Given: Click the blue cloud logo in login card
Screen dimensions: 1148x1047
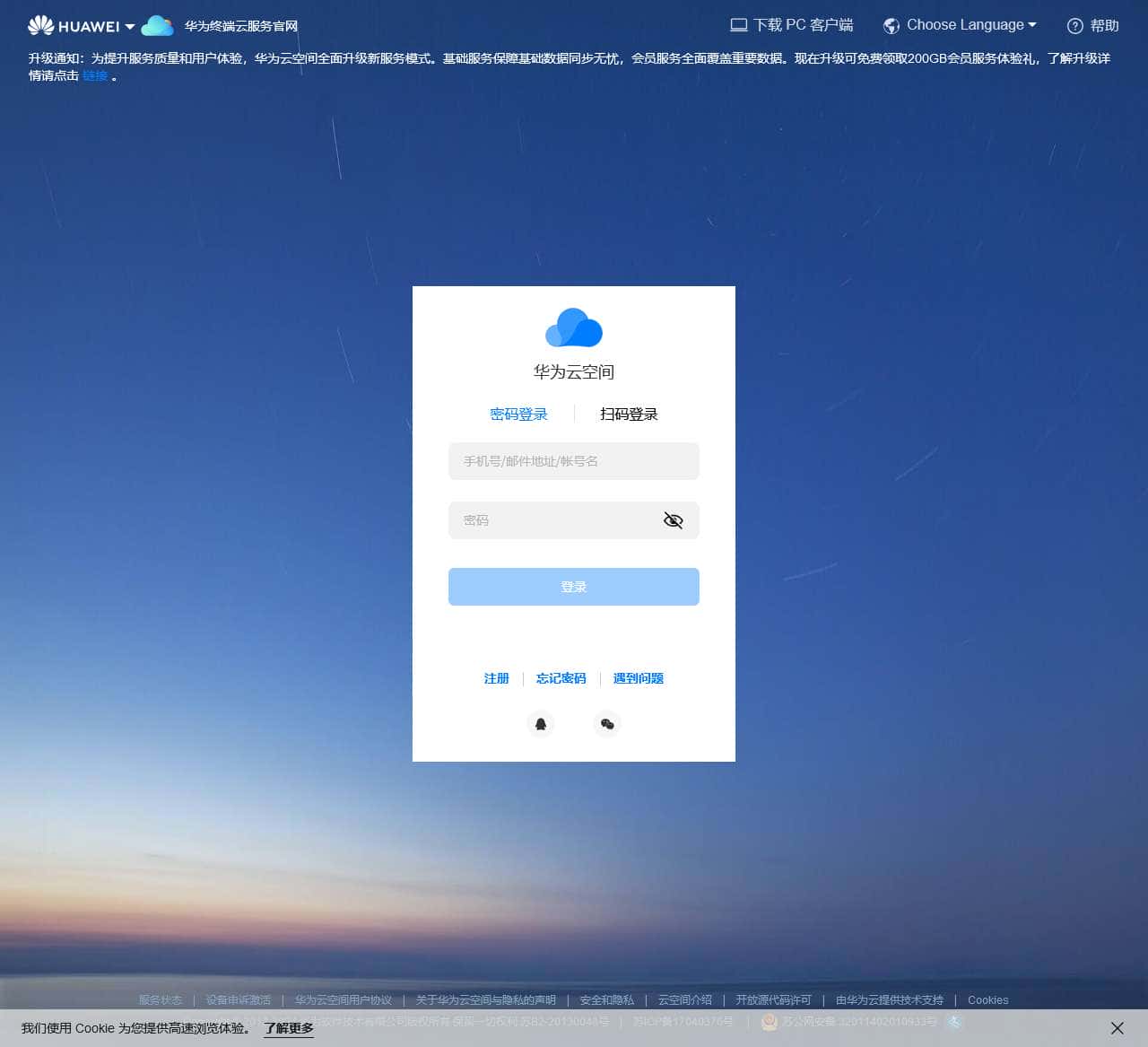Looking at the screenshot, I should (x=574, y=327).
